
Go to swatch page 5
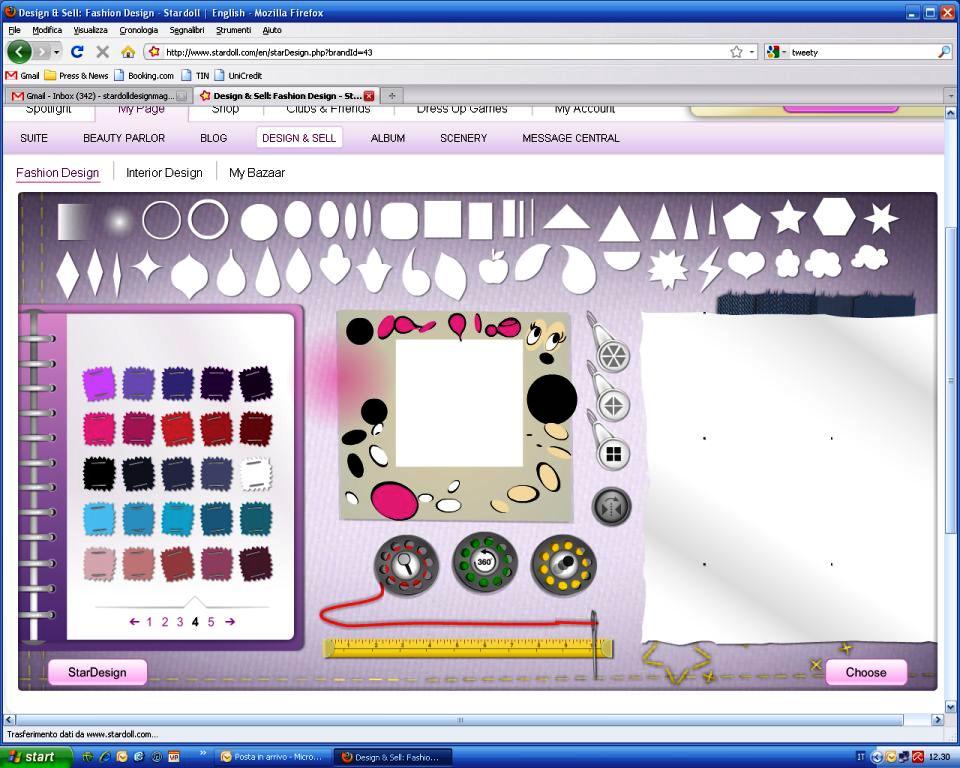[211, 622]
